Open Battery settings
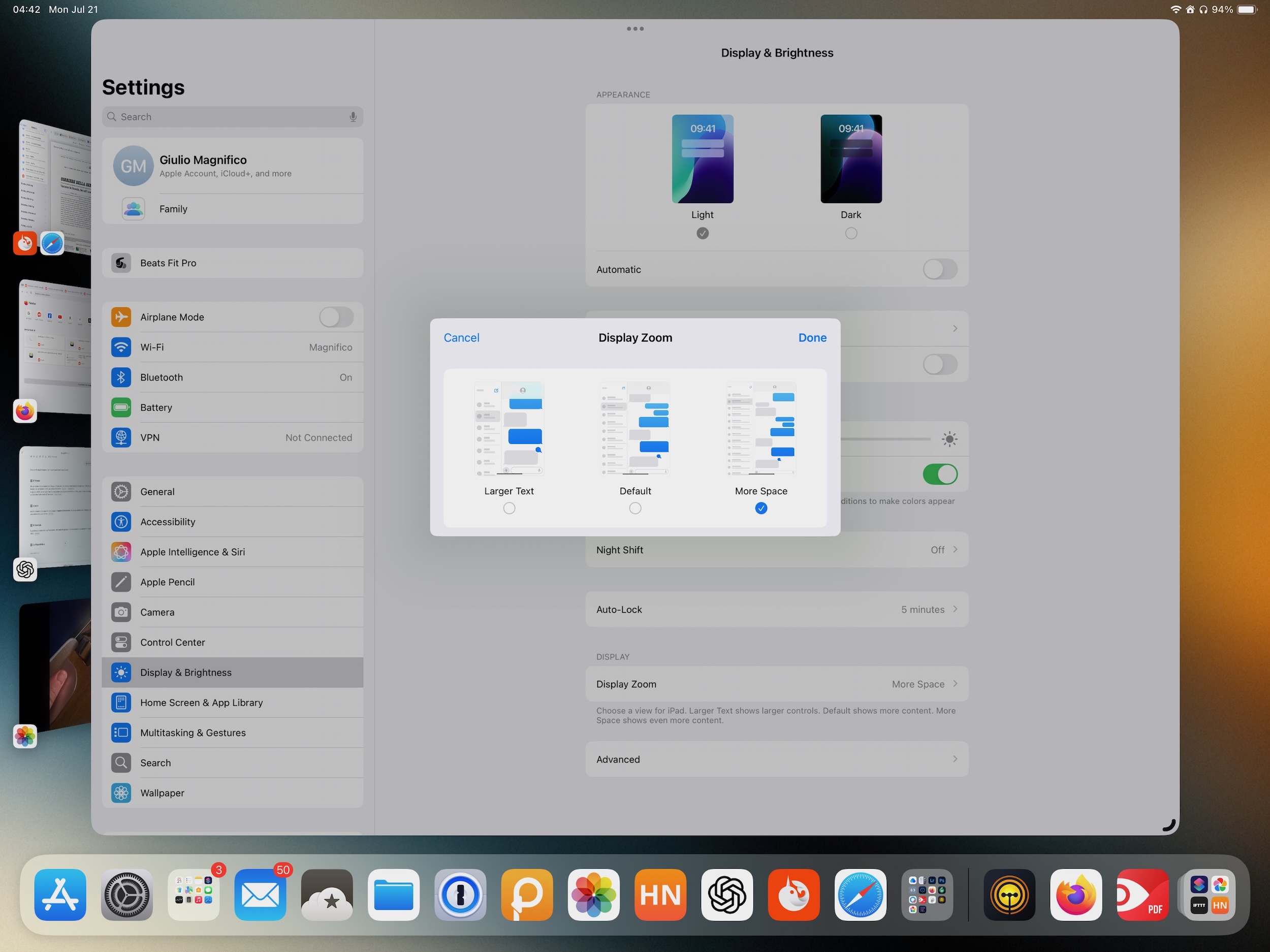Image resolution: width=1270 pixels, height=952 pixels. tap(233, 407)
